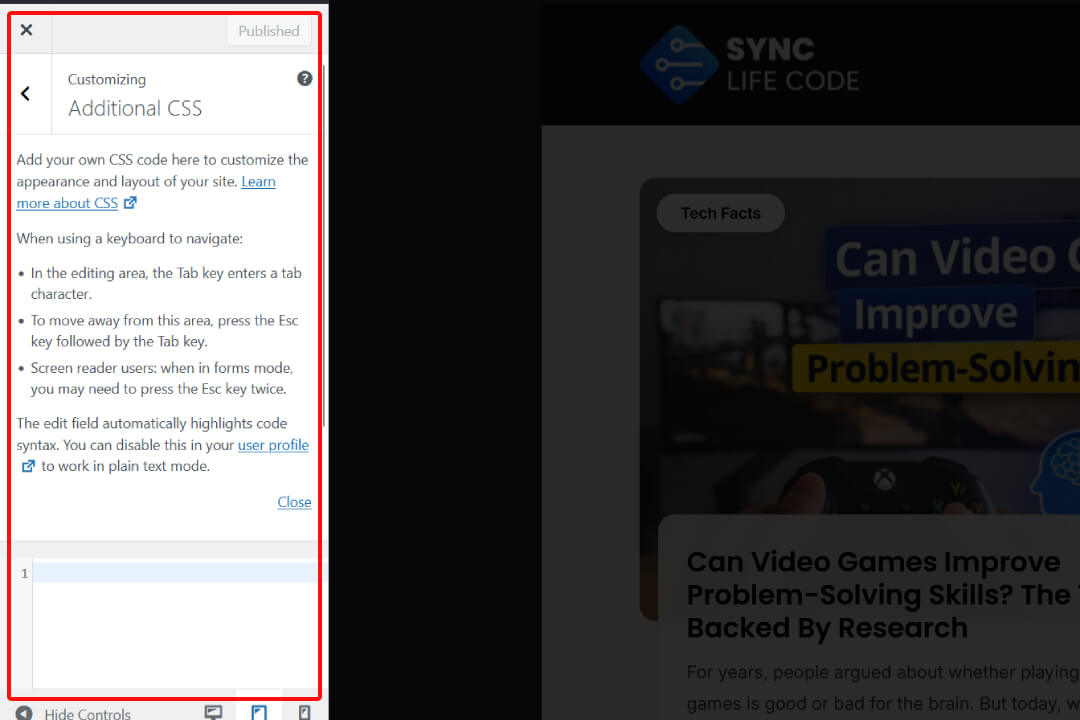The height and width of the screenshot is (720, 1080).
Task: Click the Published button
Action: (268, 31)
